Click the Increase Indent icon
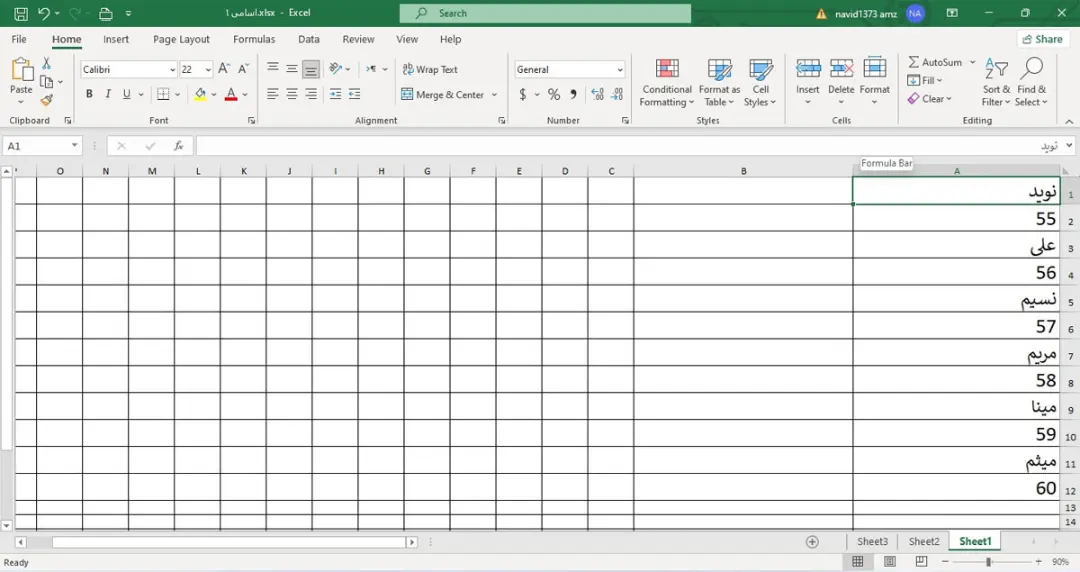Screen dimensions: 1080x572 coord(355,94)
